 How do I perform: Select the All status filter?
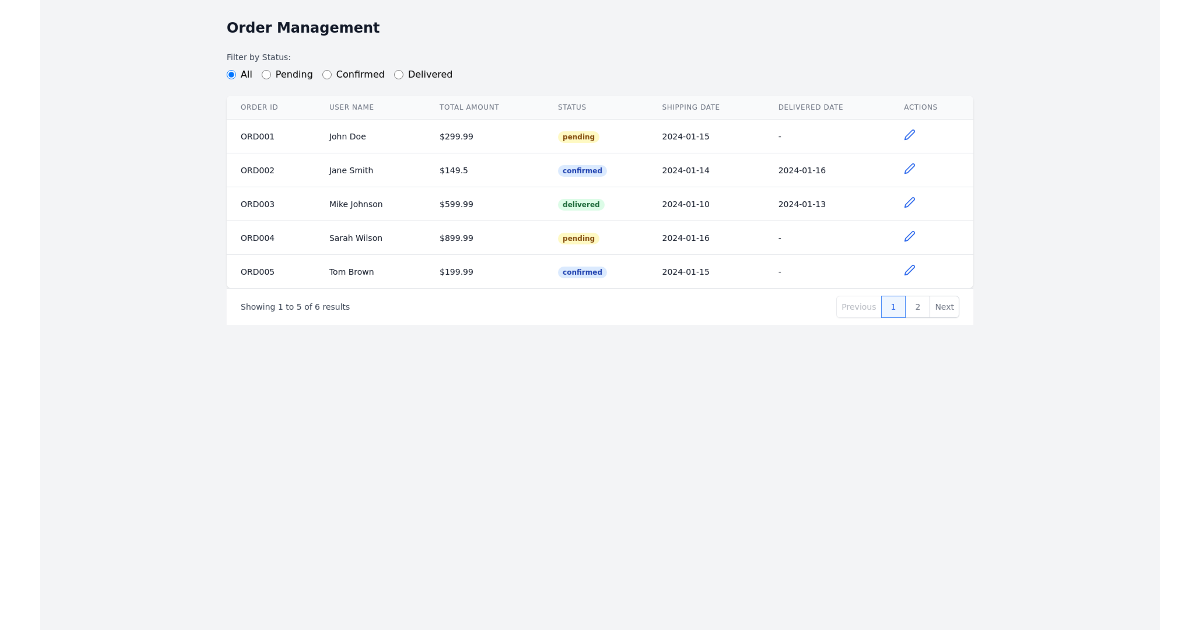[231, 74]
